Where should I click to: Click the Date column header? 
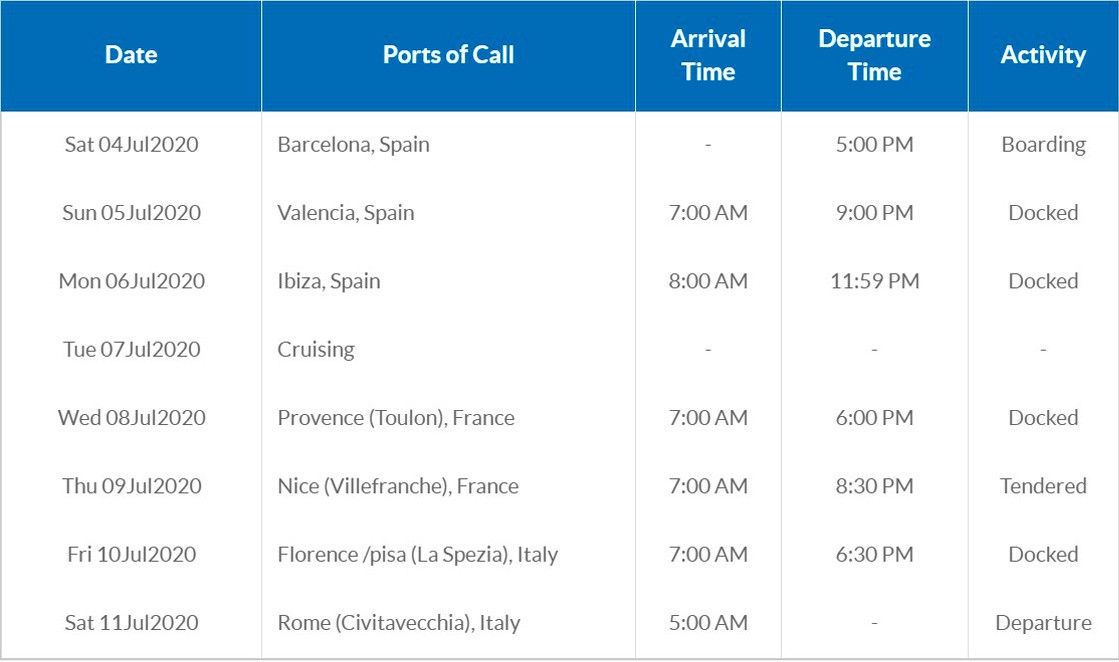click(131, 56)
